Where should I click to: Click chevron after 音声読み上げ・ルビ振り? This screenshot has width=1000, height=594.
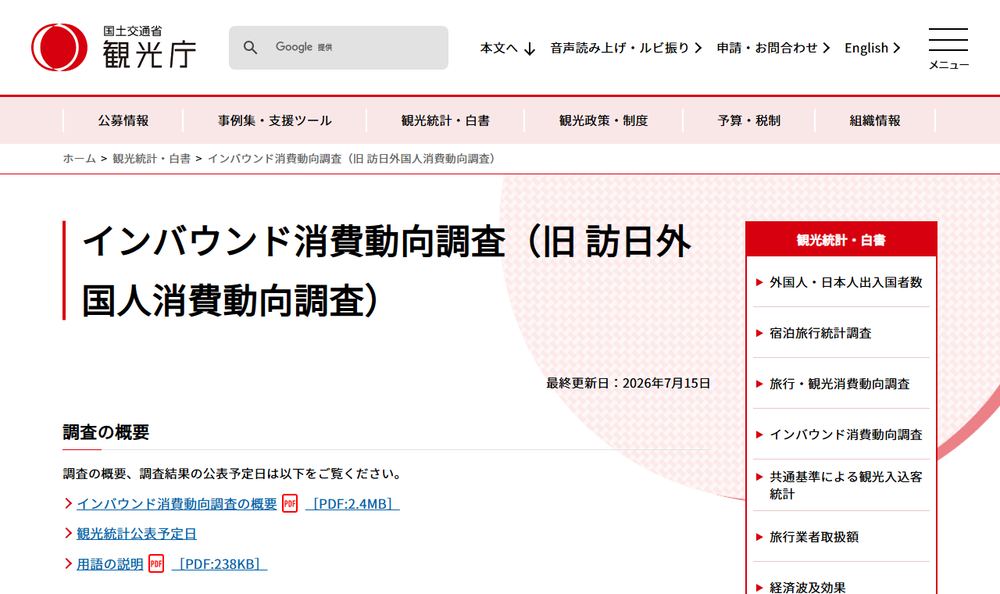[698, 48]
